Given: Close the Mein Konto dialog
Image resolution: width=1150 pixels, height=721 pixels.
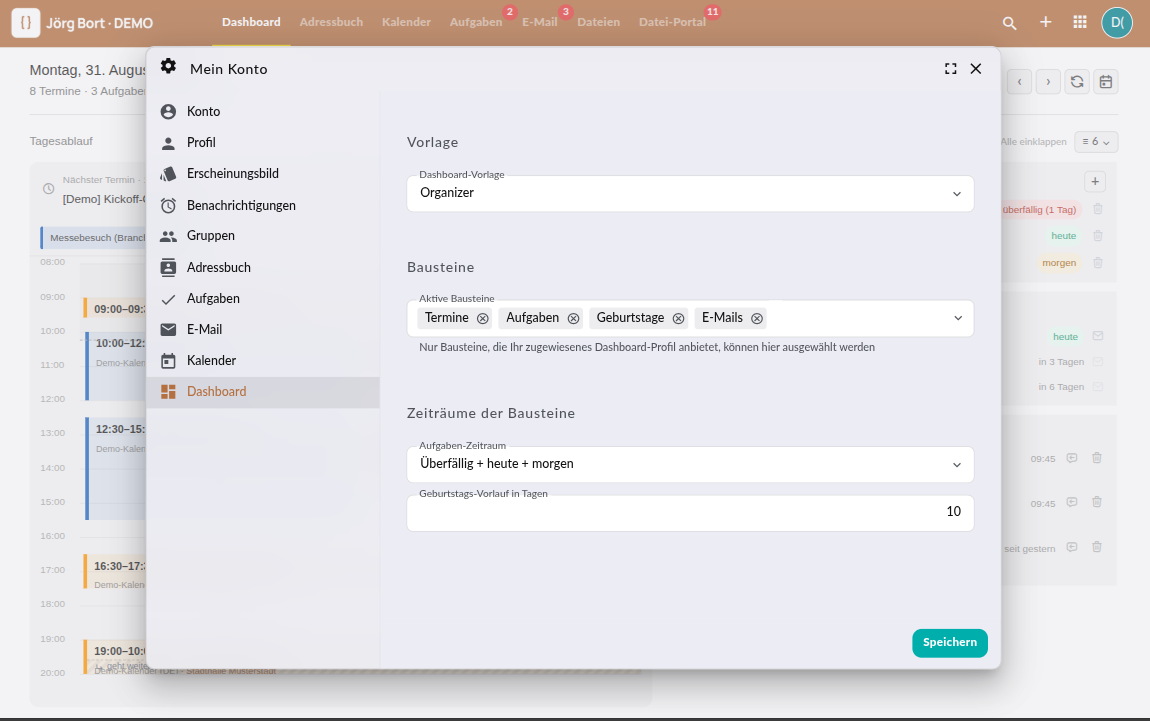Looking at the screenshot, I should click(975, 68).
